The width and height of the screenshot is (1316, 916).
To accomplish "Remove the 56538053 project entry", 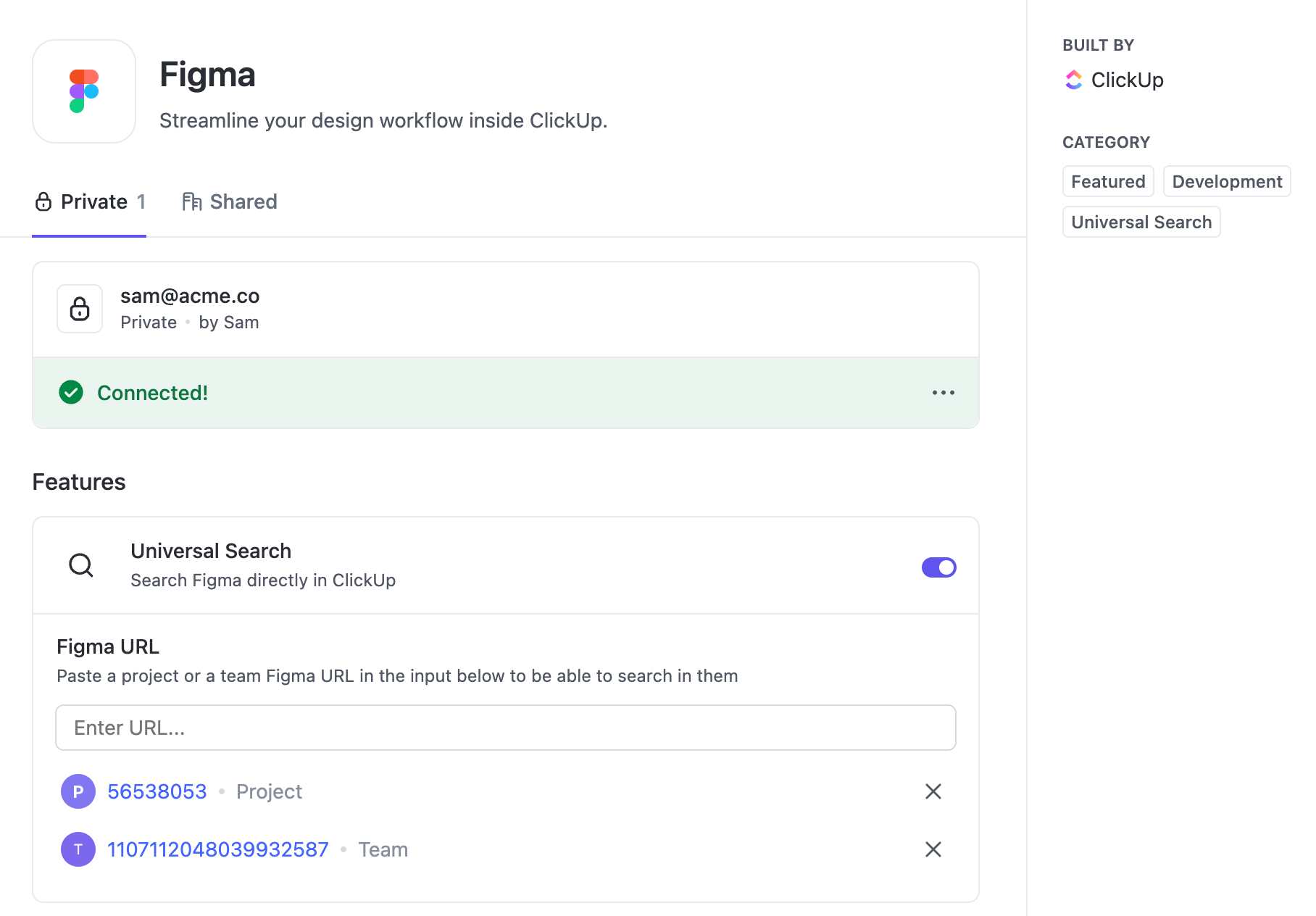I will pos(933,791).
